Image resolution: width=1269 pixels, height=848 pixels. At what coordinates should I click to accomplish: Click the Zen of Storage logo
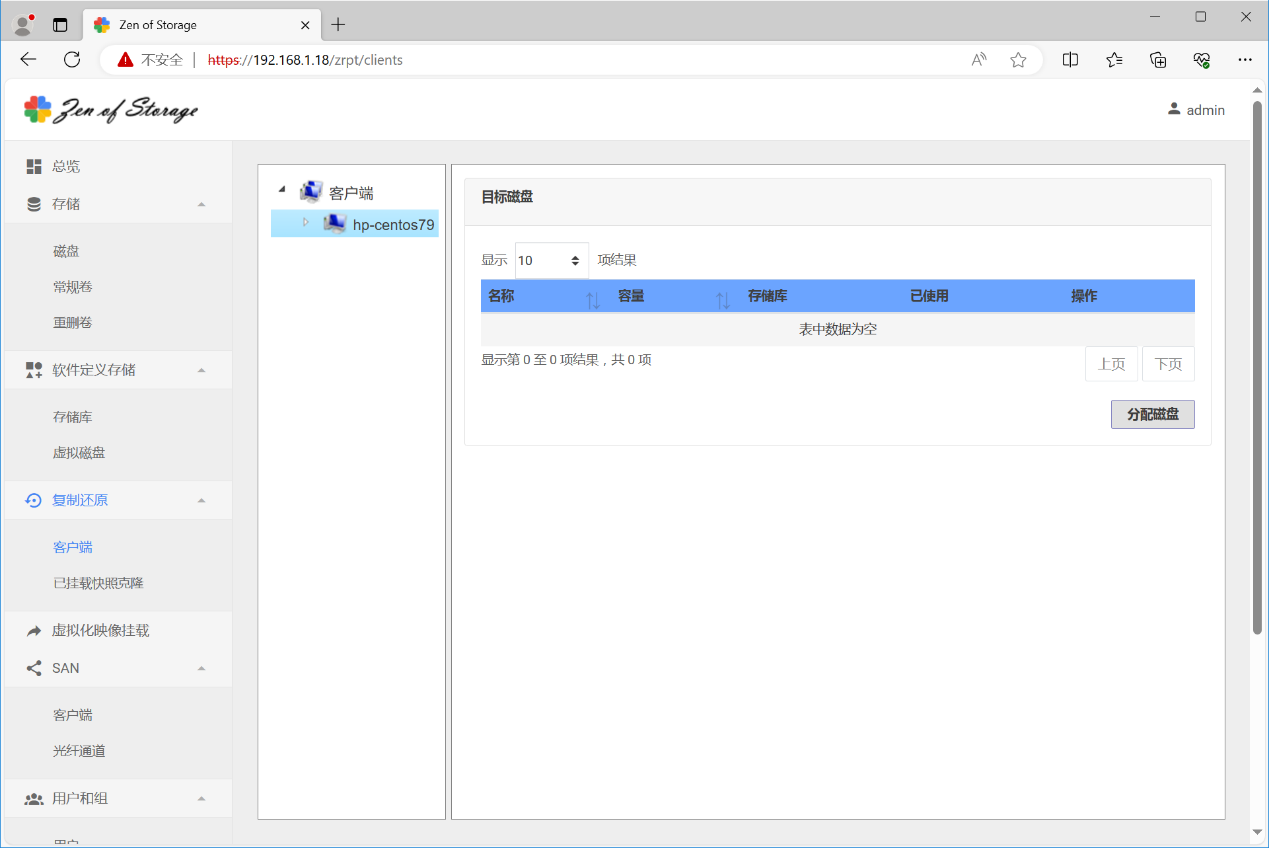111,110
